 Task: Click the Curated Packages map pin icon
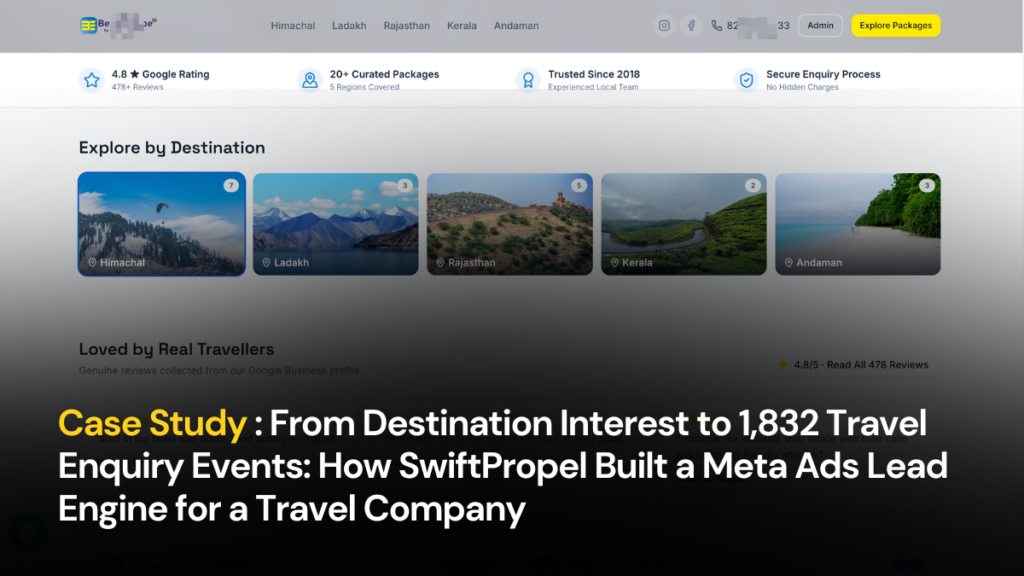pos(310,80)
